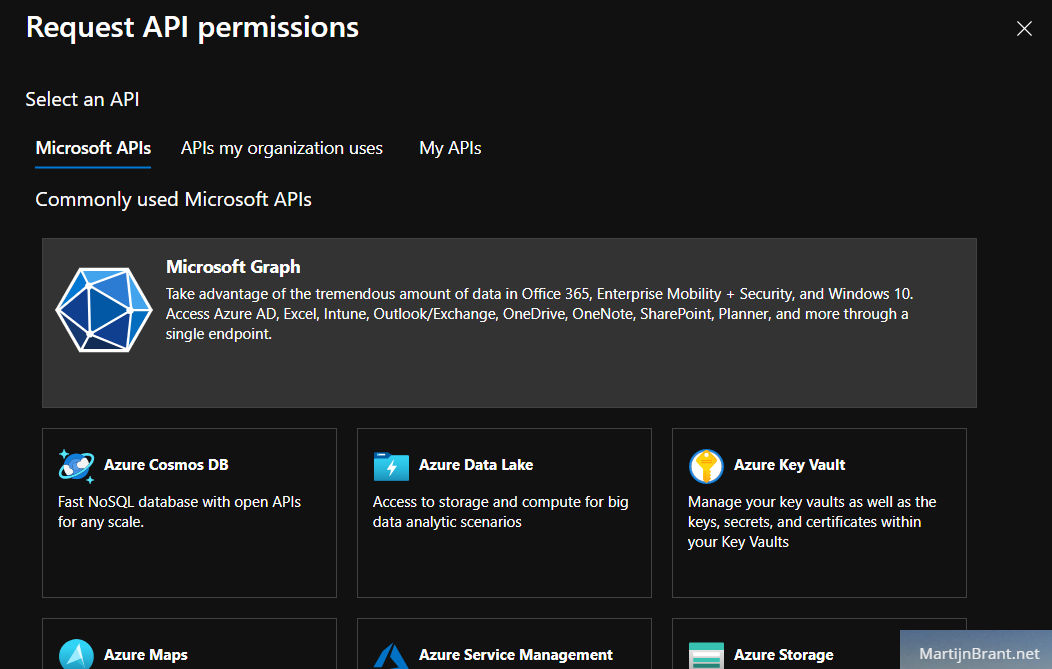The width and height of the screenshot is (1052, 669).
Task: Click the Azure Cosmos DB planet icon
Action: (76, 466)
